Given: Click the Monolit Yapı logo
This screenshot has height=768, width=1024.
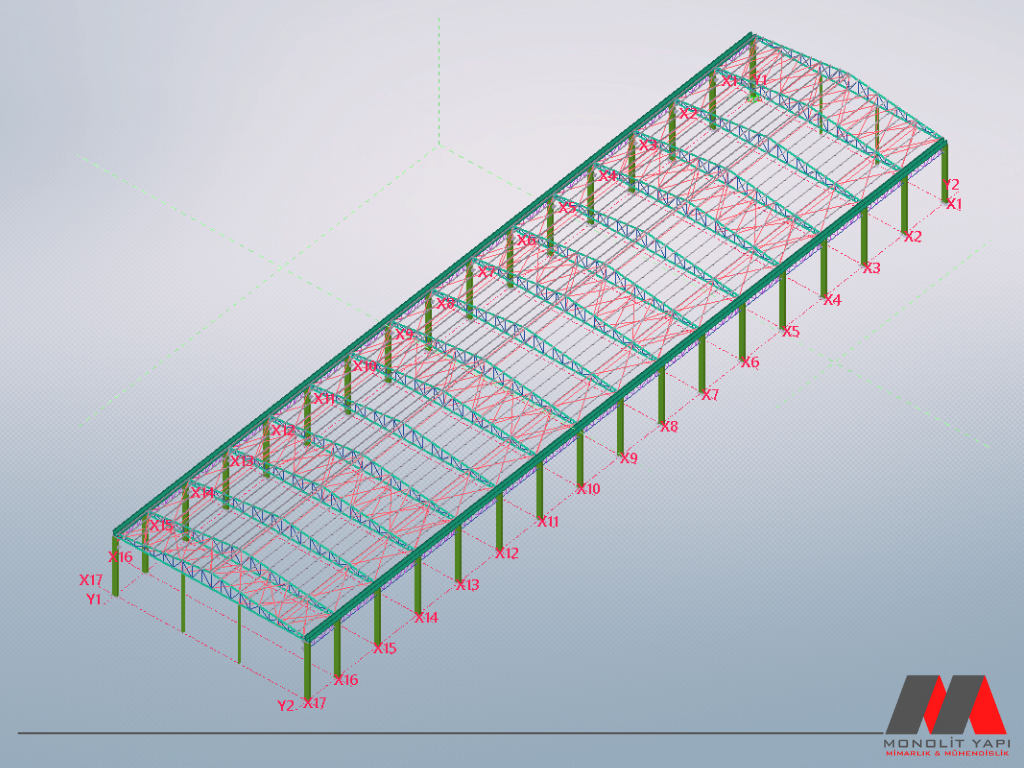Looking at the screenshot, I should [944, 716].
